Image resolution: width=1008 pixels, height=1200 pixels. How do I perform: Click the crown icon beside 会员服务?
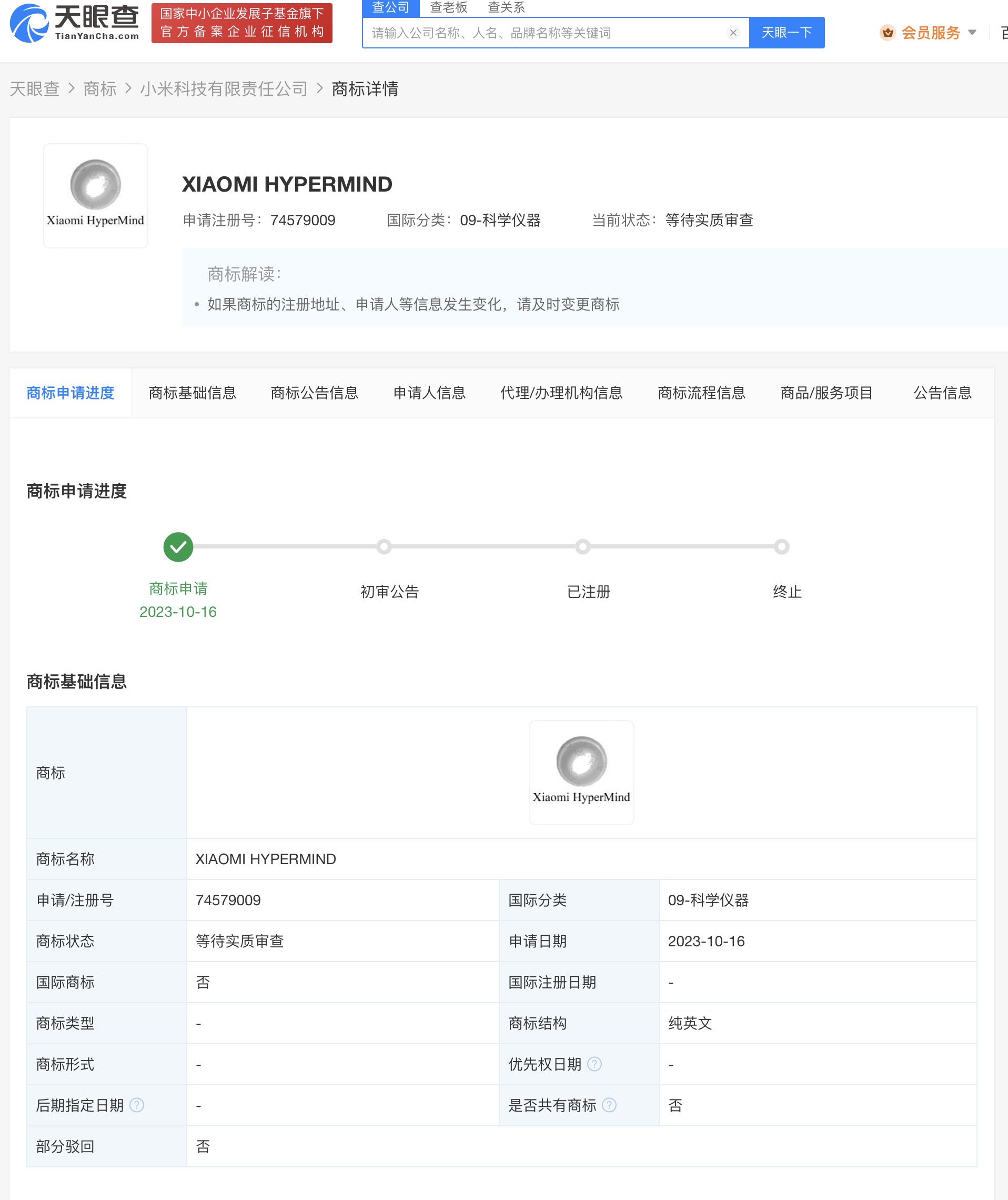point(888,33)
